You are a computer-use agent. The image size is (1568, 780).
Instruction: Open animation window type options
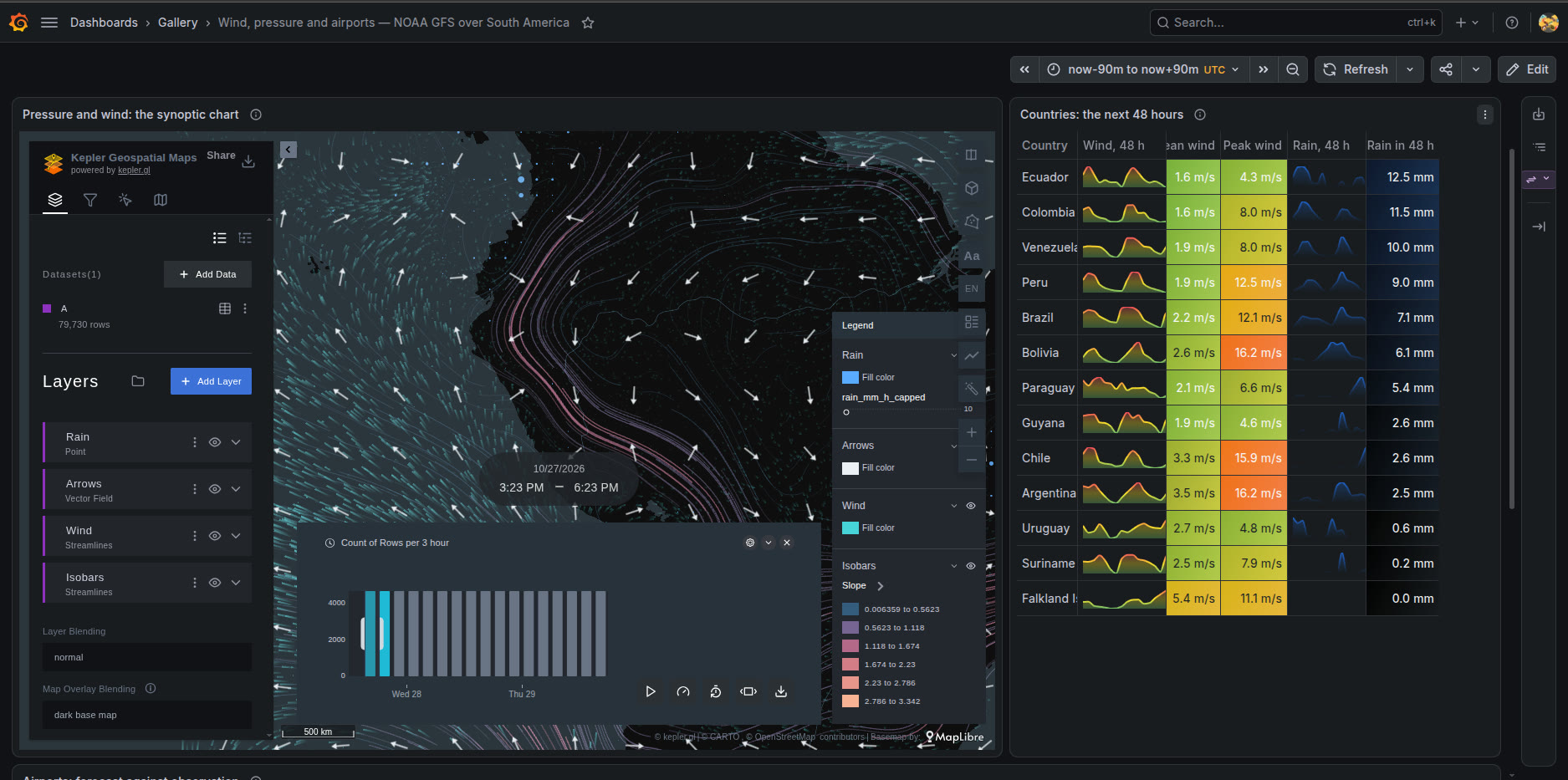[748, 691]
